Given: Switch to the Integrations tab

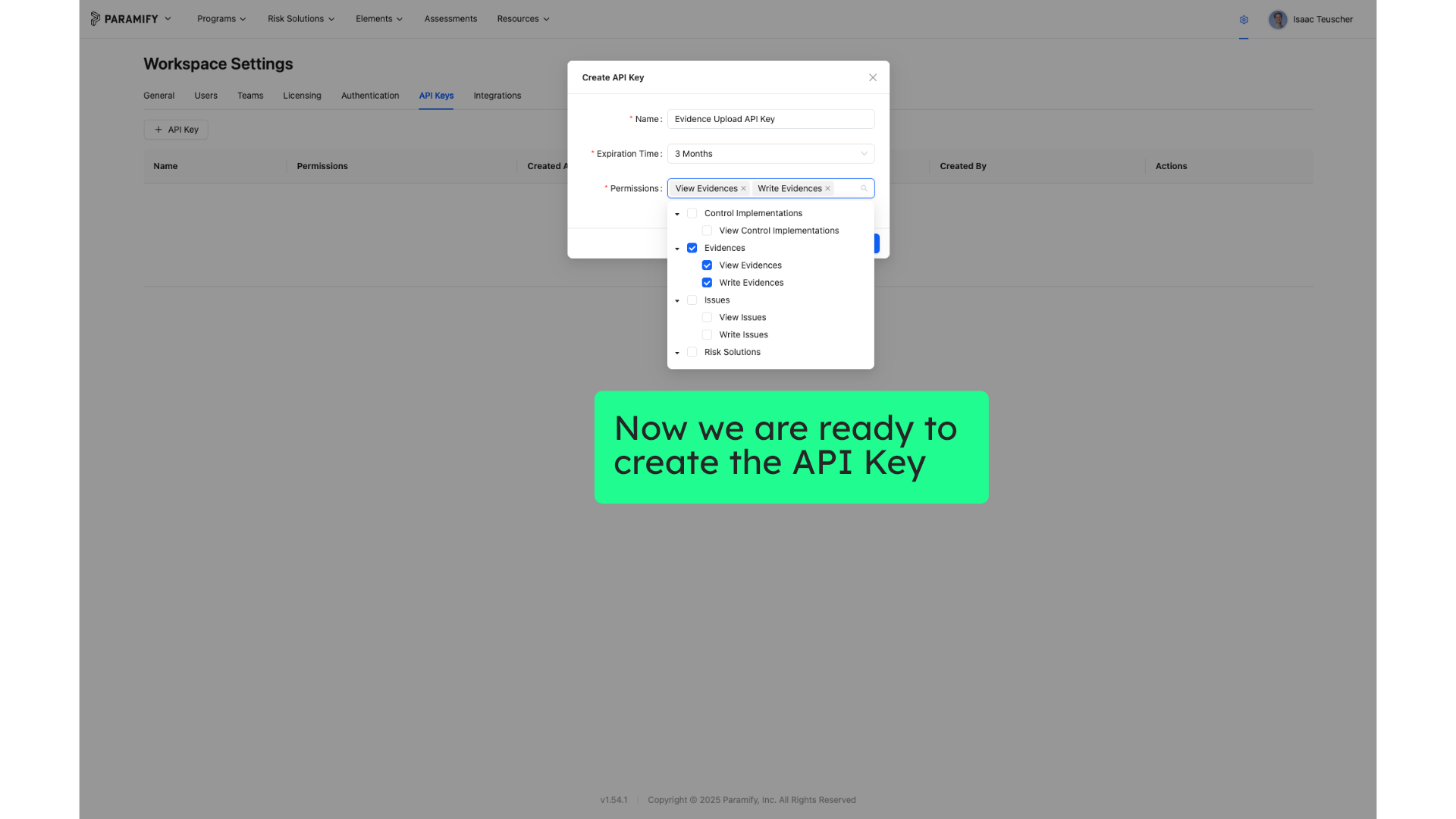Looking at the screenshot, I should click(x=497, y=96).
